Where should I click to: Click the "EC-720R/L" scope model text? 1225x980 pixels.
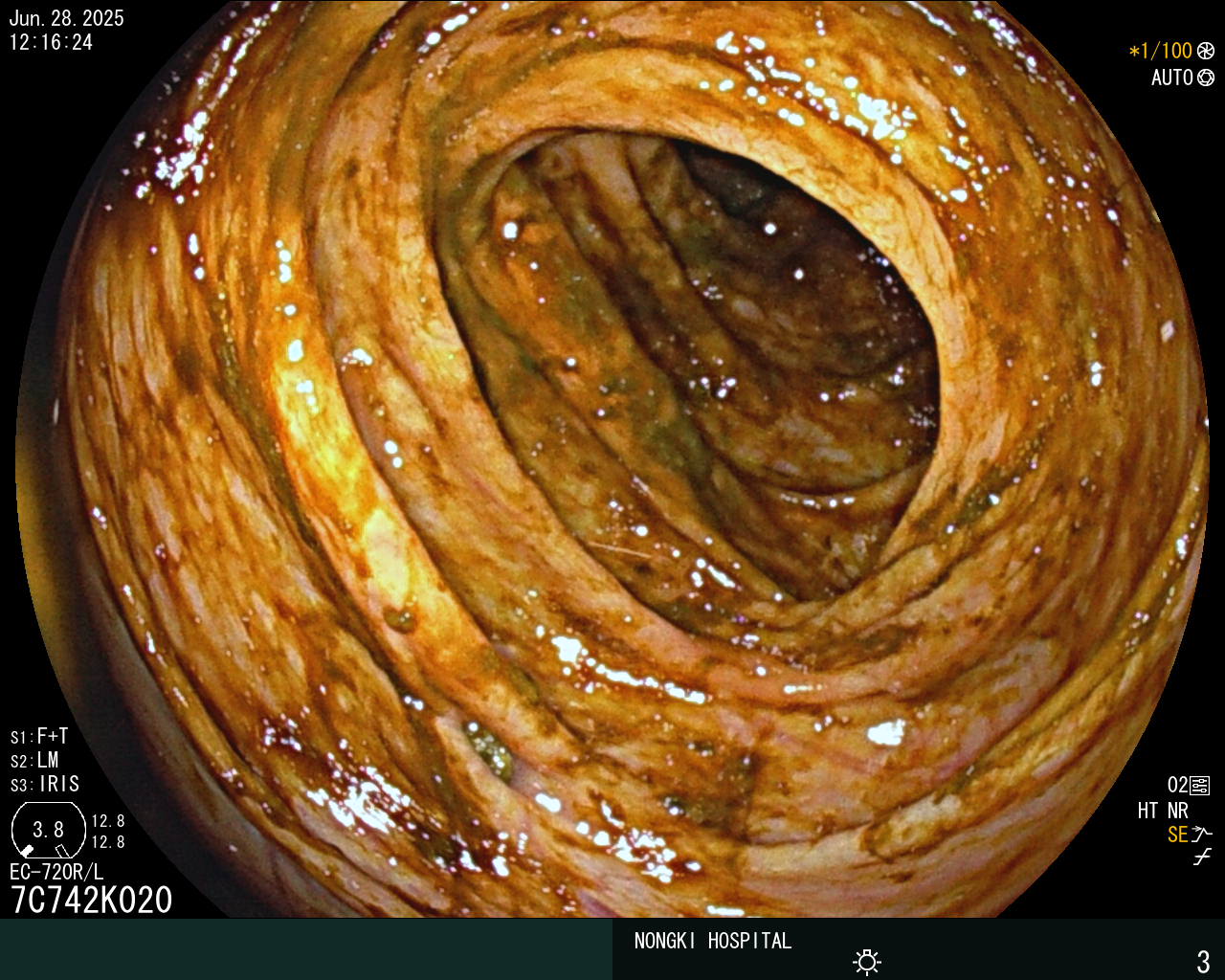tap(56, 872)
